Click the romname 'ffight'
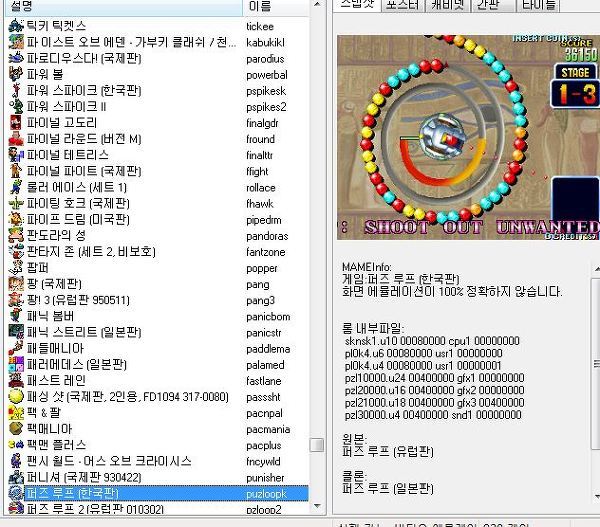The width and height of the screenshot is (600, 527). point(257,171)
